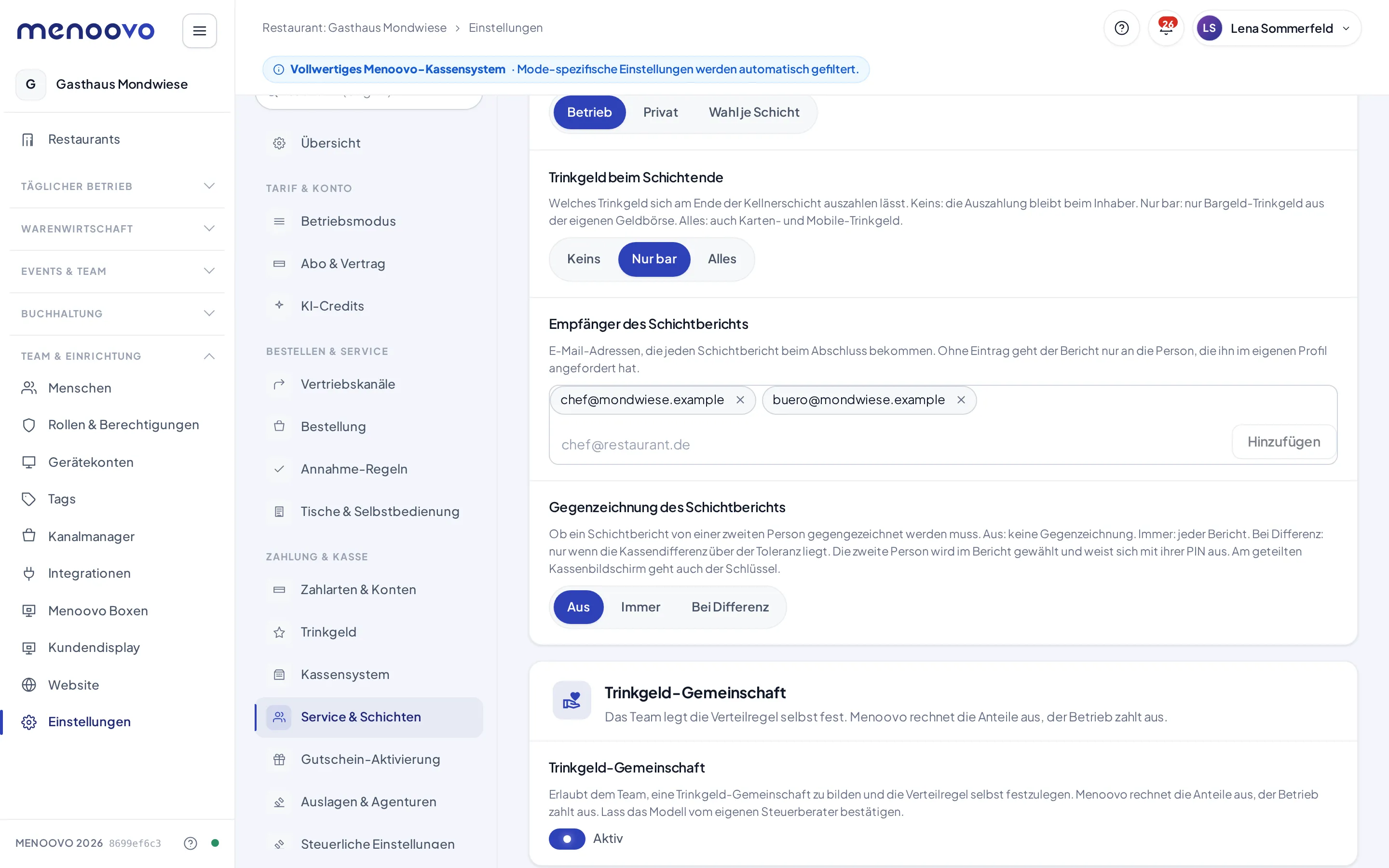Open the help question-mark icon in top bar

(1121, 28)
